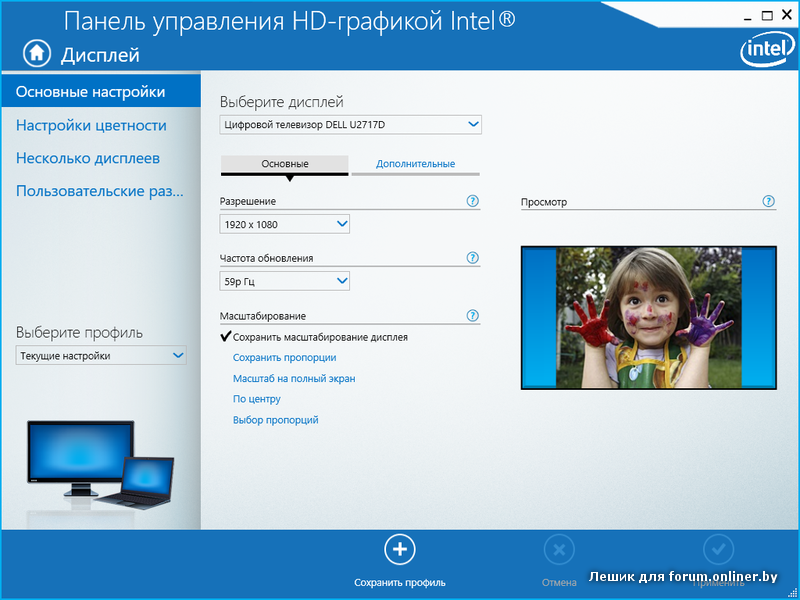Open Настройки цветности in sidebar

(91, 125)
